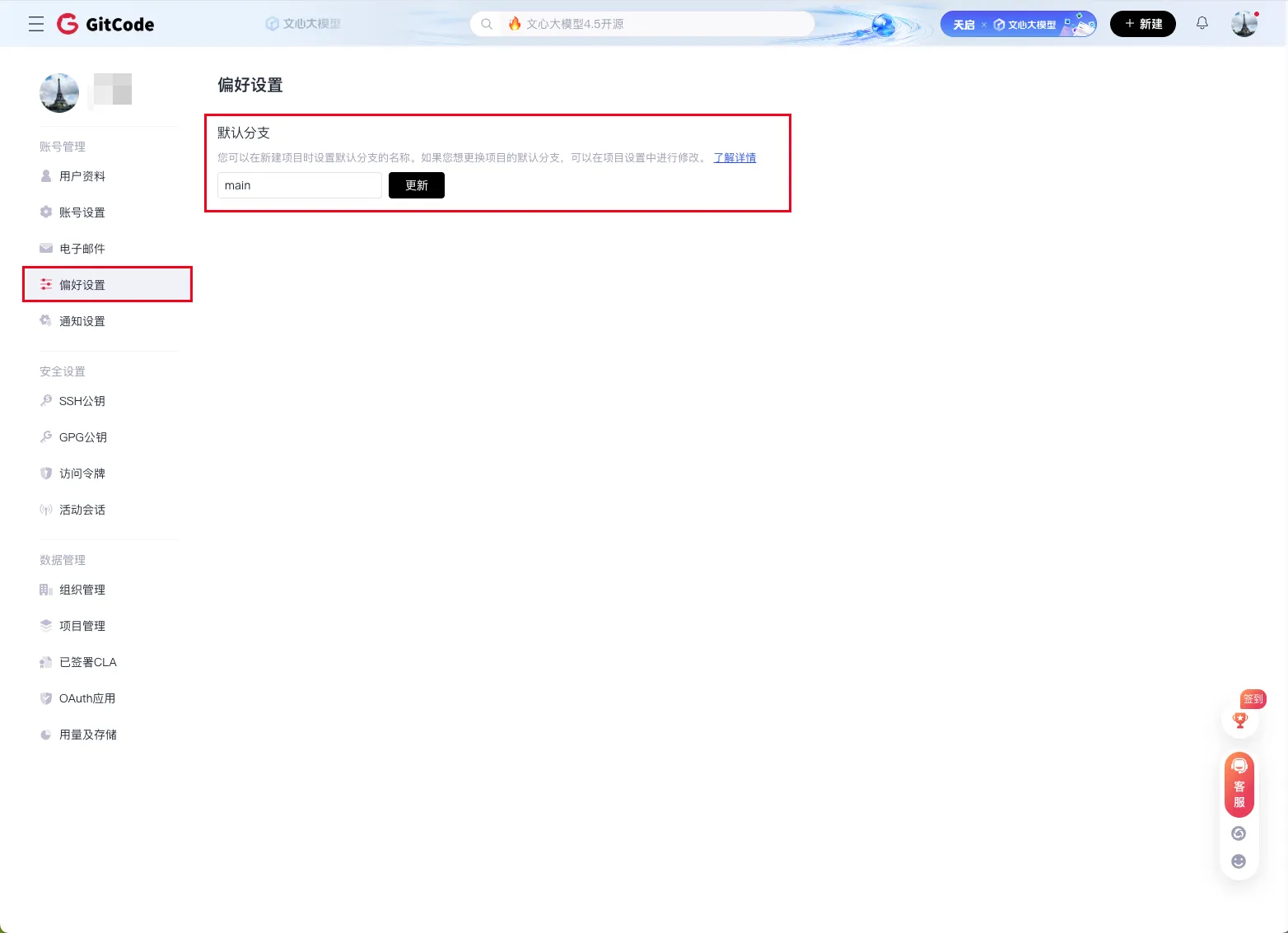The height and width of the screenshot is (933, 1288).
Task: Navigate to 通知设置 in sidebar
Action: tap(82, 321)
